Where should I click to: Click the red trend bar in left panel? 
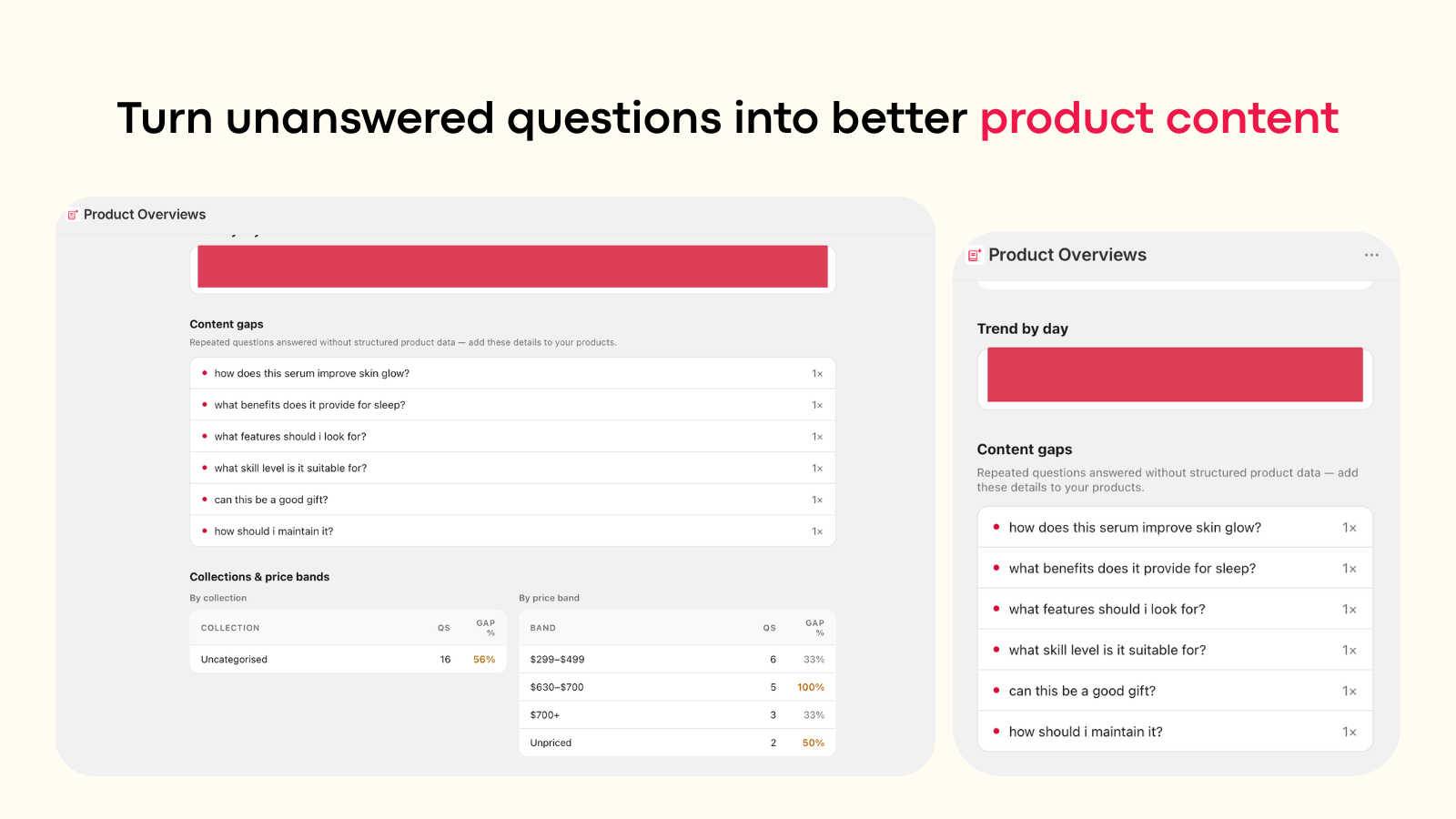pyautogui.click(x=512, y=267)
